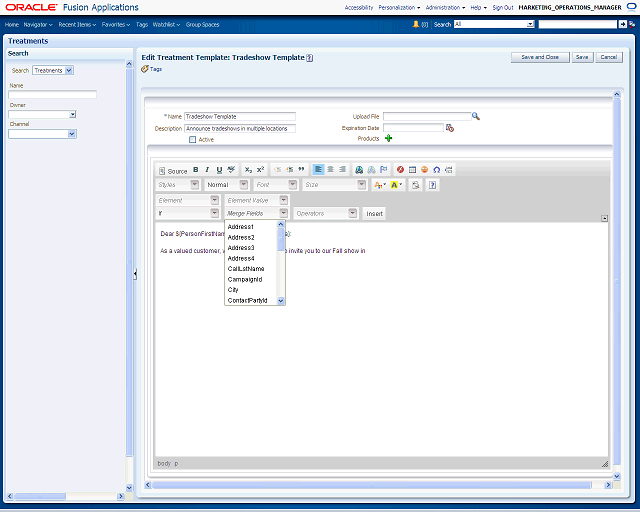This screenshot has width=640, height=512.
Task: Cancel editing the template
Action: (x=609, y=57)
